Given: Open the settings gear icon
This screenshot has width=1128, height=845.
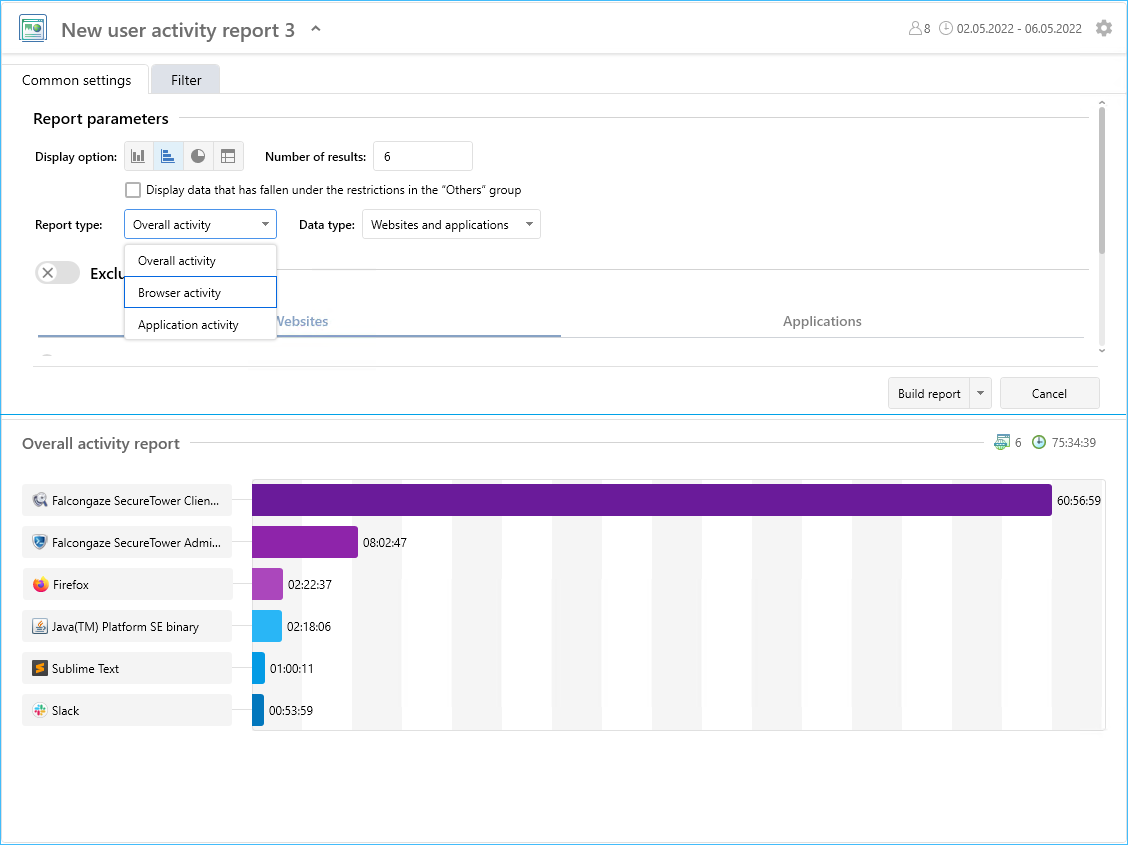Looking at the screenshot, I should pos(1104,28).
